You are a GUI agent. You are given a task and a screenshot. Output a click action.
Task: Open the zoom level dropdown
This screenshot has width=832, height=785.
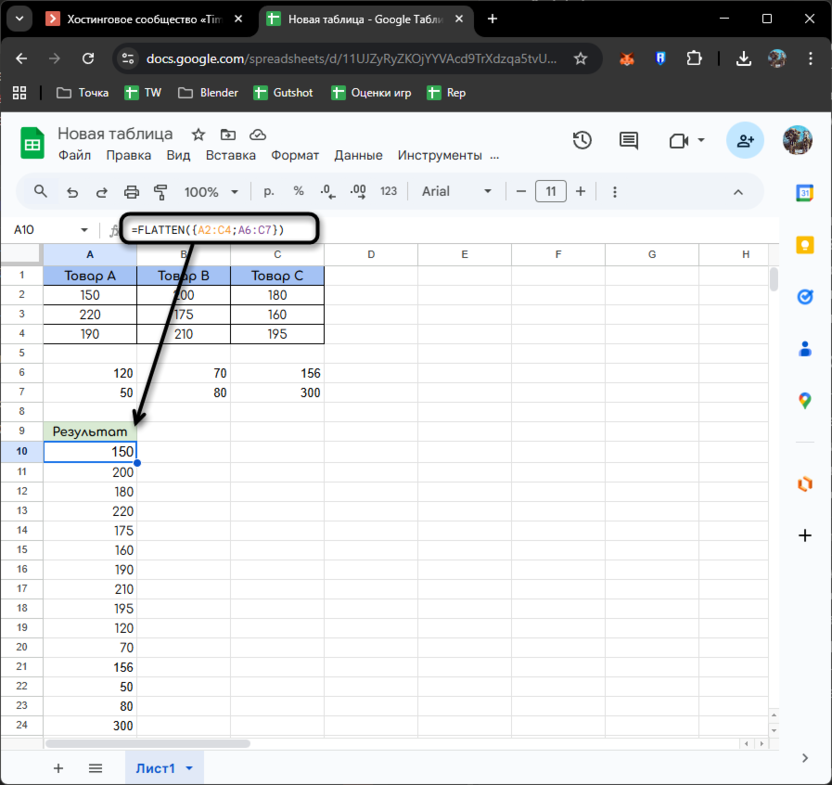click(x=213, y=191)
